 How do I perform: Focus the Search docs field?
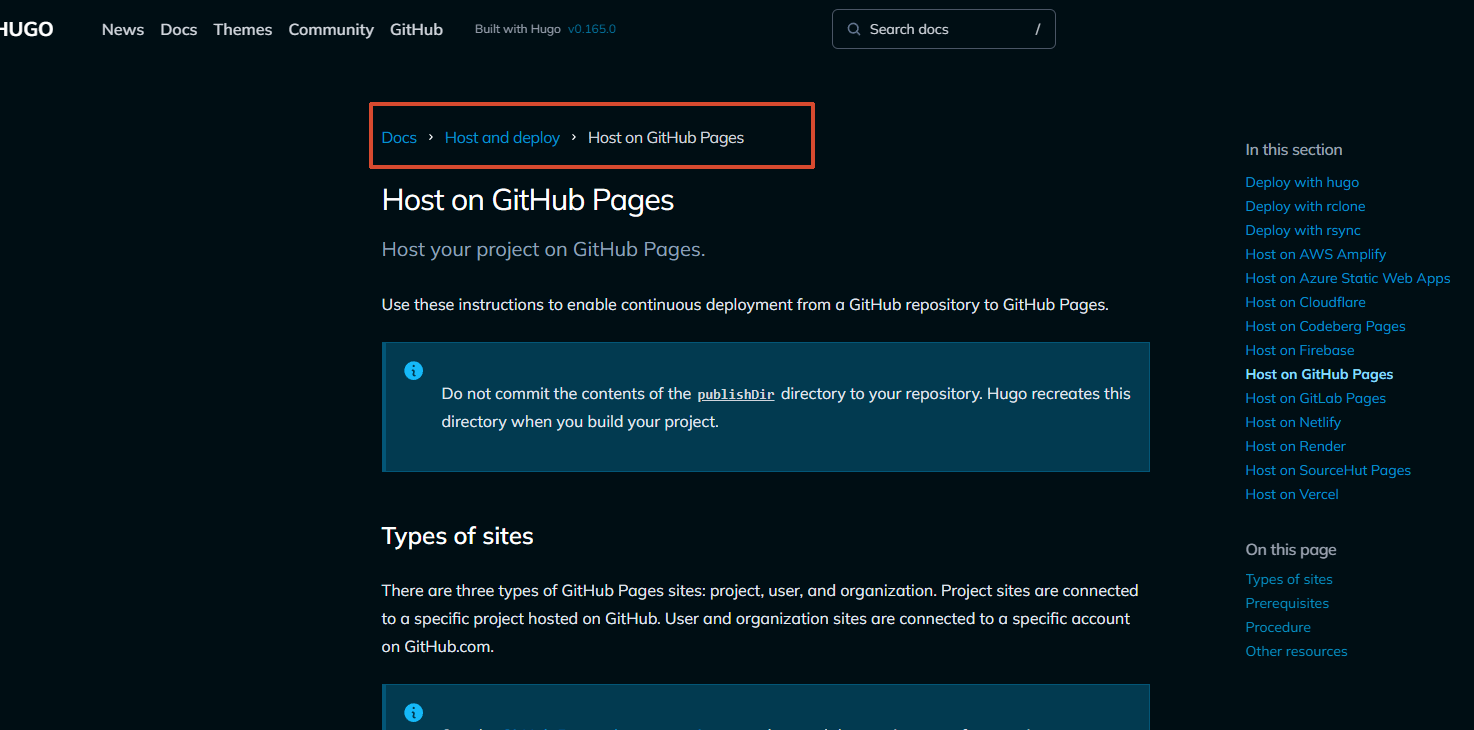tap(944, 29)
